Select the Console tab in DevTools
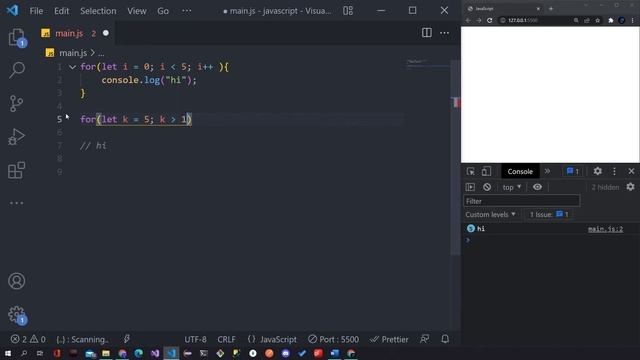 [520, 171]
